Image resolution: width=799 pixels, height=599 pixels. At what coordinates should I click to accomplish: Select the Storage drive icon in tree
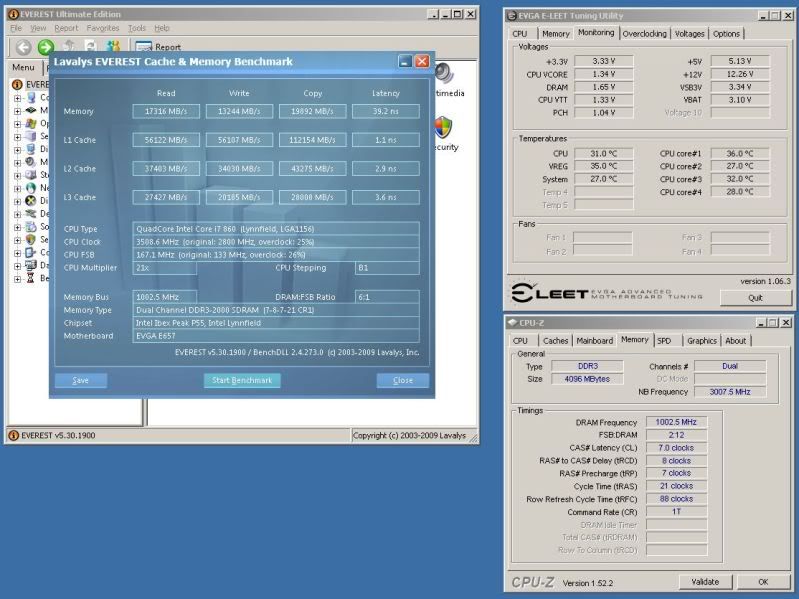pos(31,175)
